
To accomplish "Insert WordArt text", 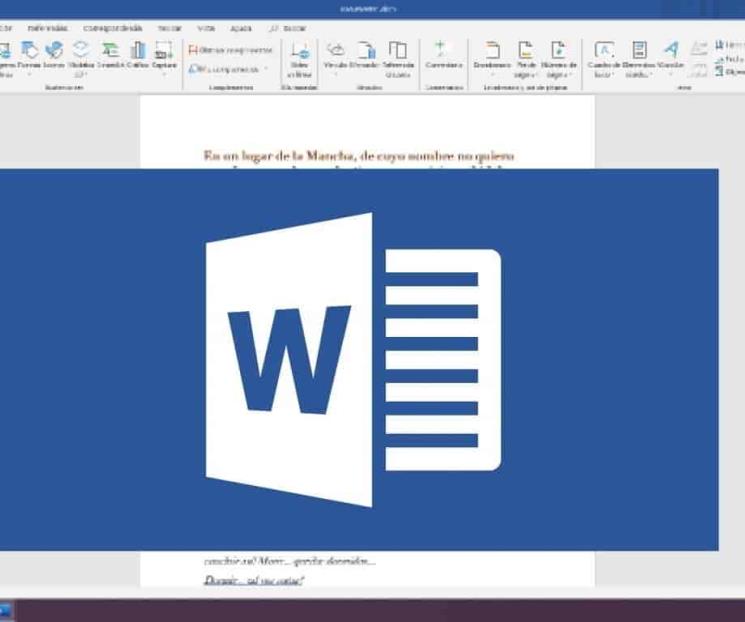I will (671, 59).
